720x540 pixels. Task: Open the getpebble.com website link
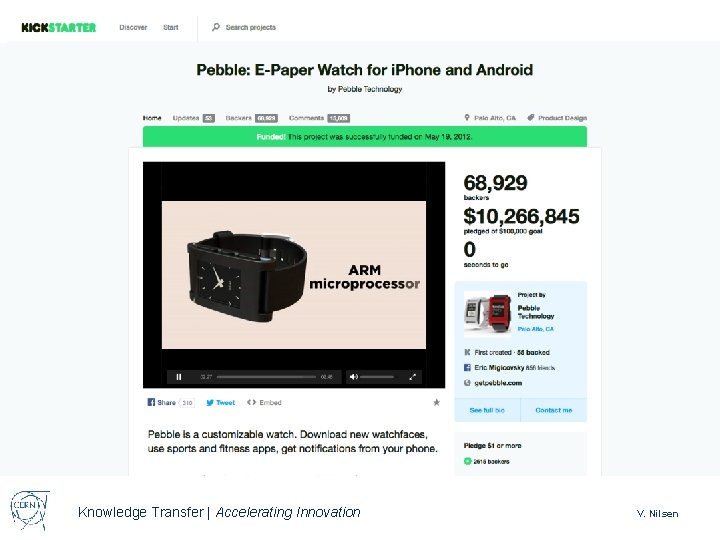point(498,383)
